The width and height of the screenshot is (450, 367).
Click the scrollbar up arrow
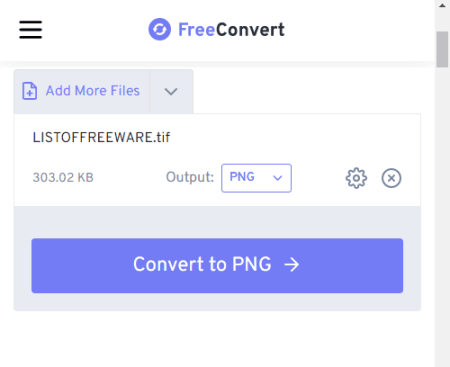click(x=442, y=6)
